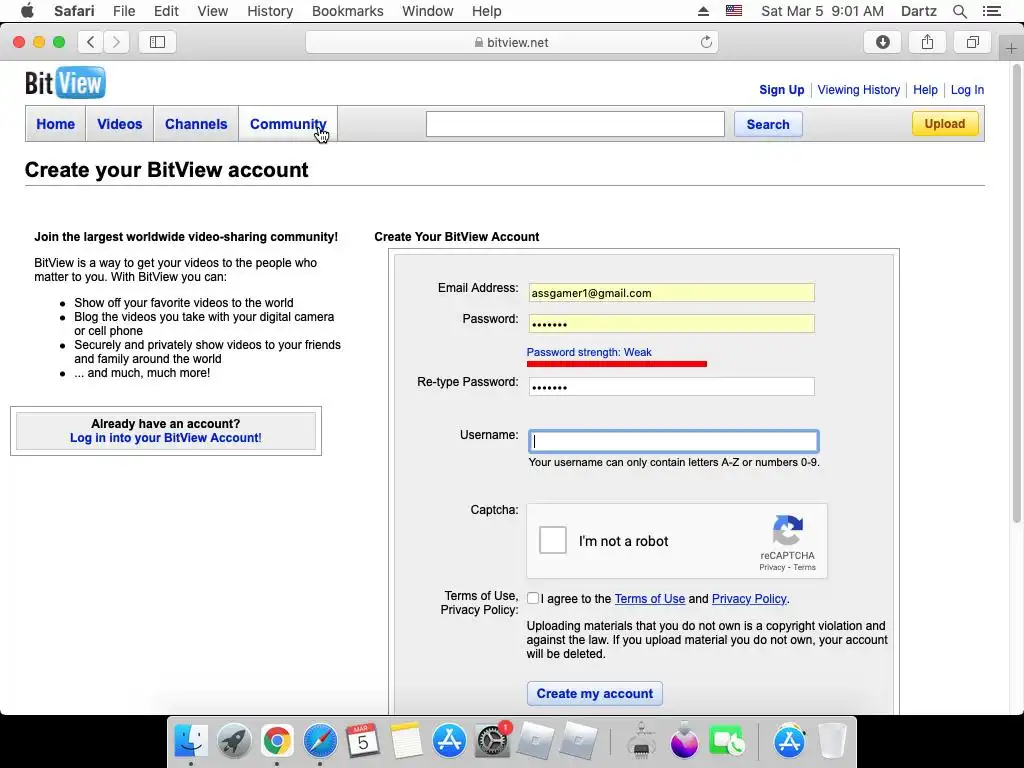
Task: Click the US flag input source
Action: click(734, 11)
